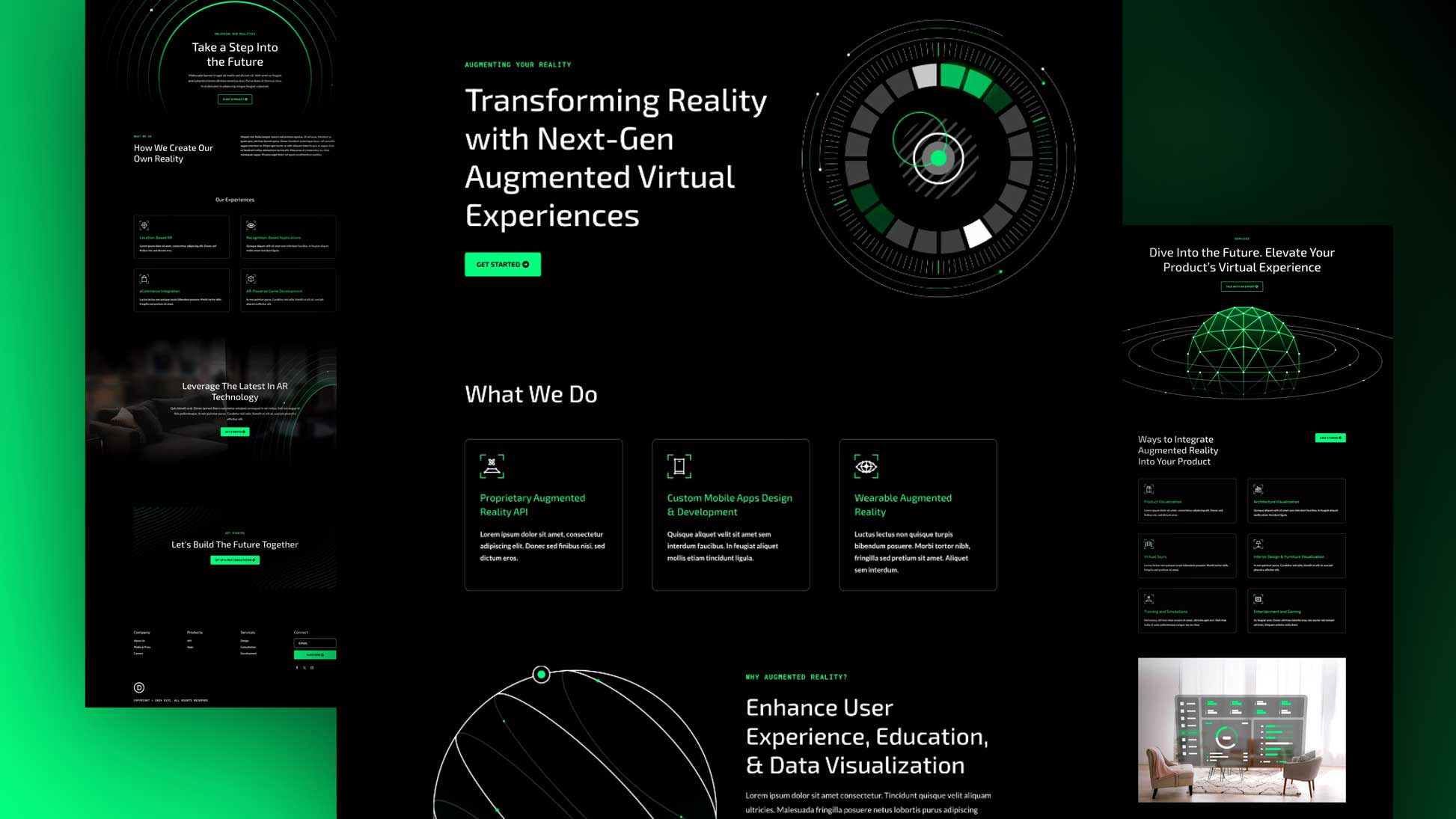Select the AUGMENTING YOUR REALITY menu label
Viewport: 1456px width, 819px height.
(x=518, y=64)
